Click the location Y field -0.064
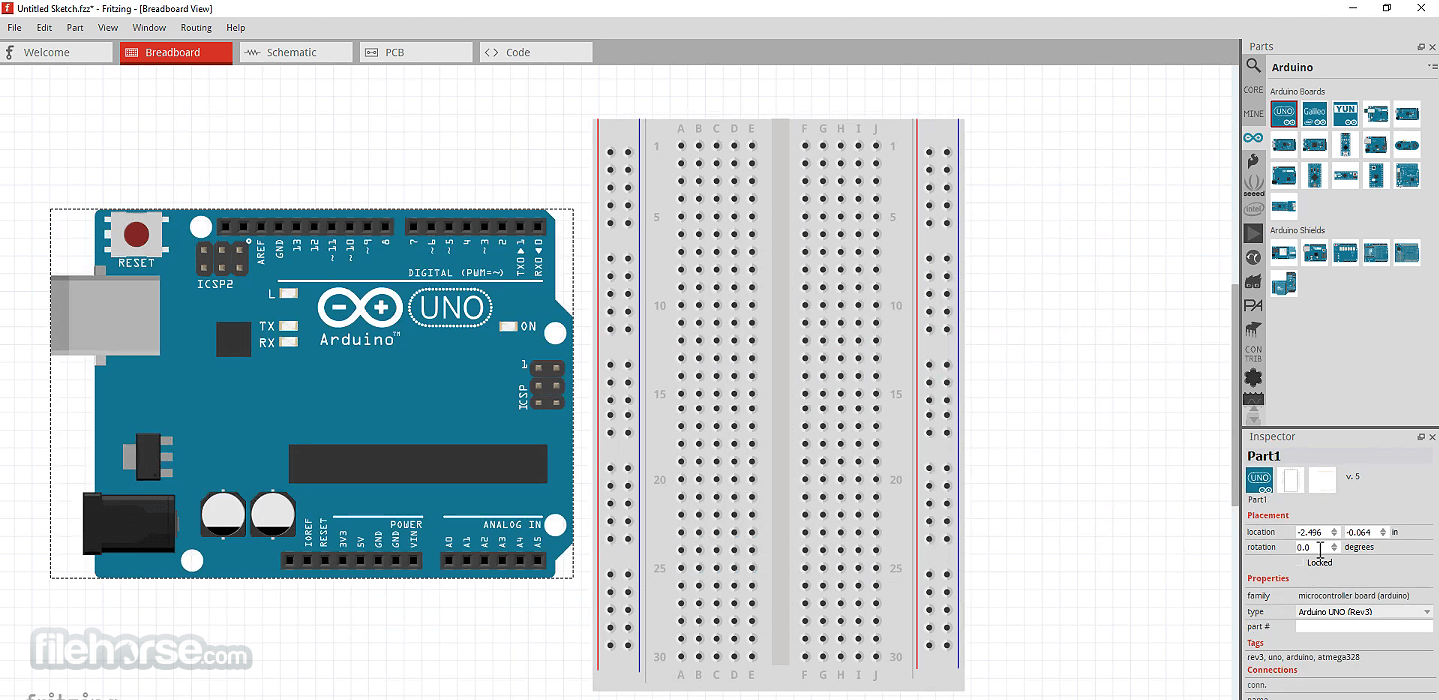1439x700 pixels. coord(1362,532)
